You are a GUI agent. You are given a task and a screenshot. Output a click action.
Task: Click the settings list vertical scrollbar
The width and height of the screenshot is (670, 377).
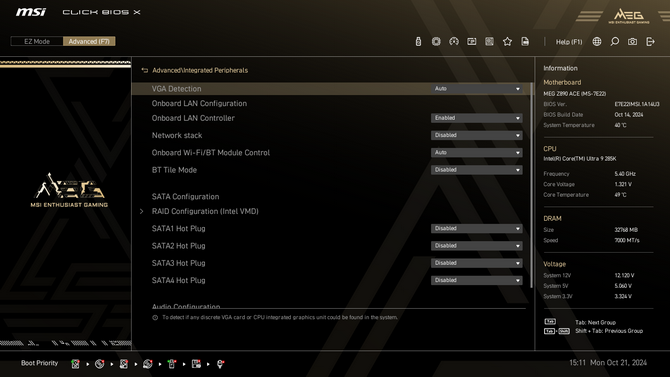pos(532,185)
